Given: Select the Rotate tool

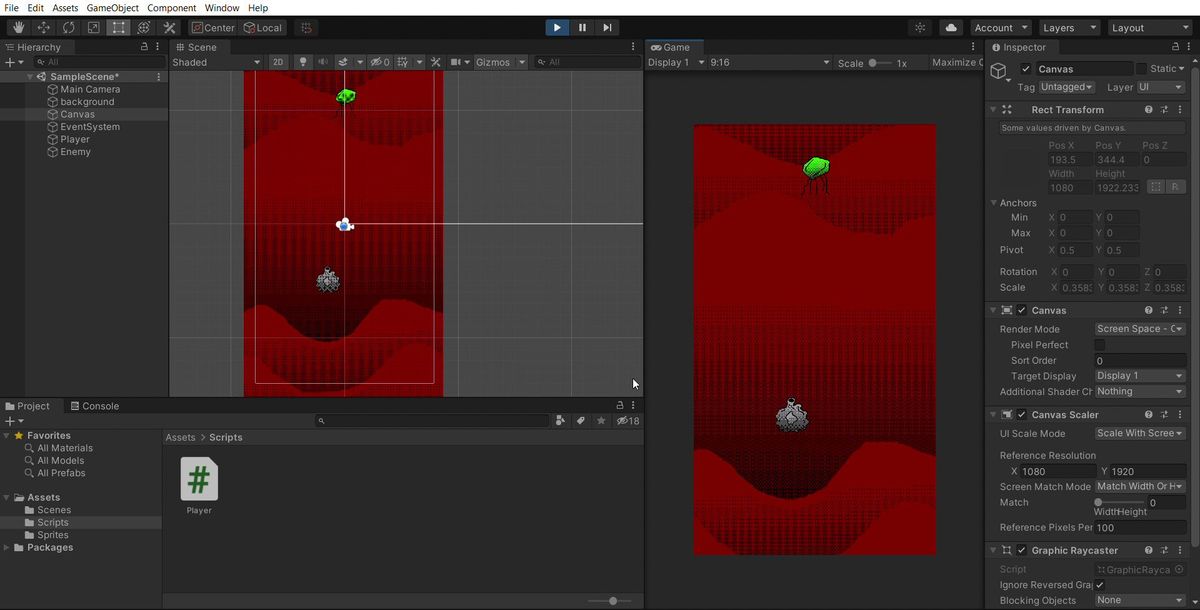Looking at the screenshot, I should click(x=67, y=27).
